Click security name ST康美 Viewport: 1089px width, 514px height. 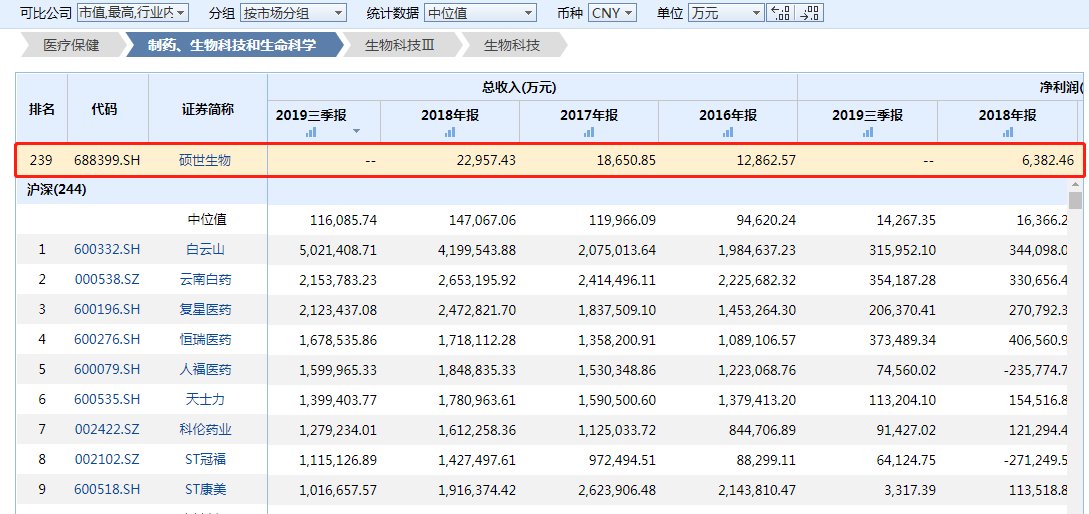pyautogui.click(x=206, y=490)
